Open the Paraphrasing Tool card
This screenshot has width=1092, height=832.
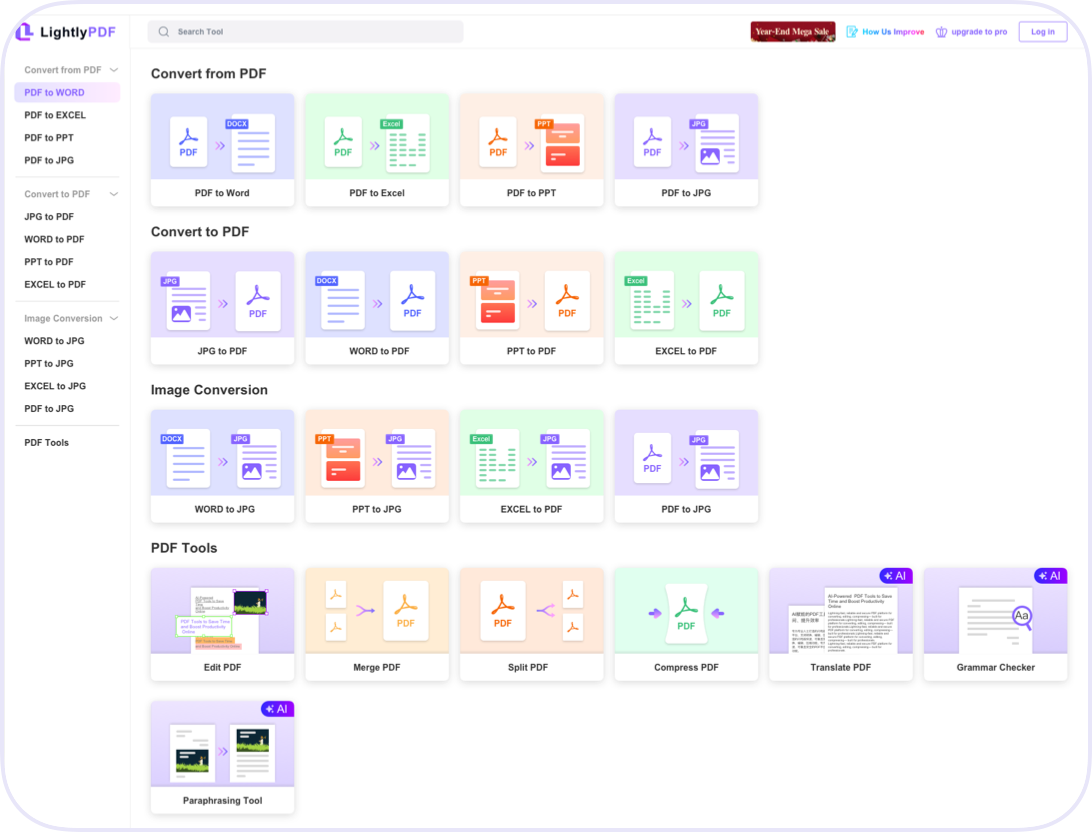click(x=222, y=757)
